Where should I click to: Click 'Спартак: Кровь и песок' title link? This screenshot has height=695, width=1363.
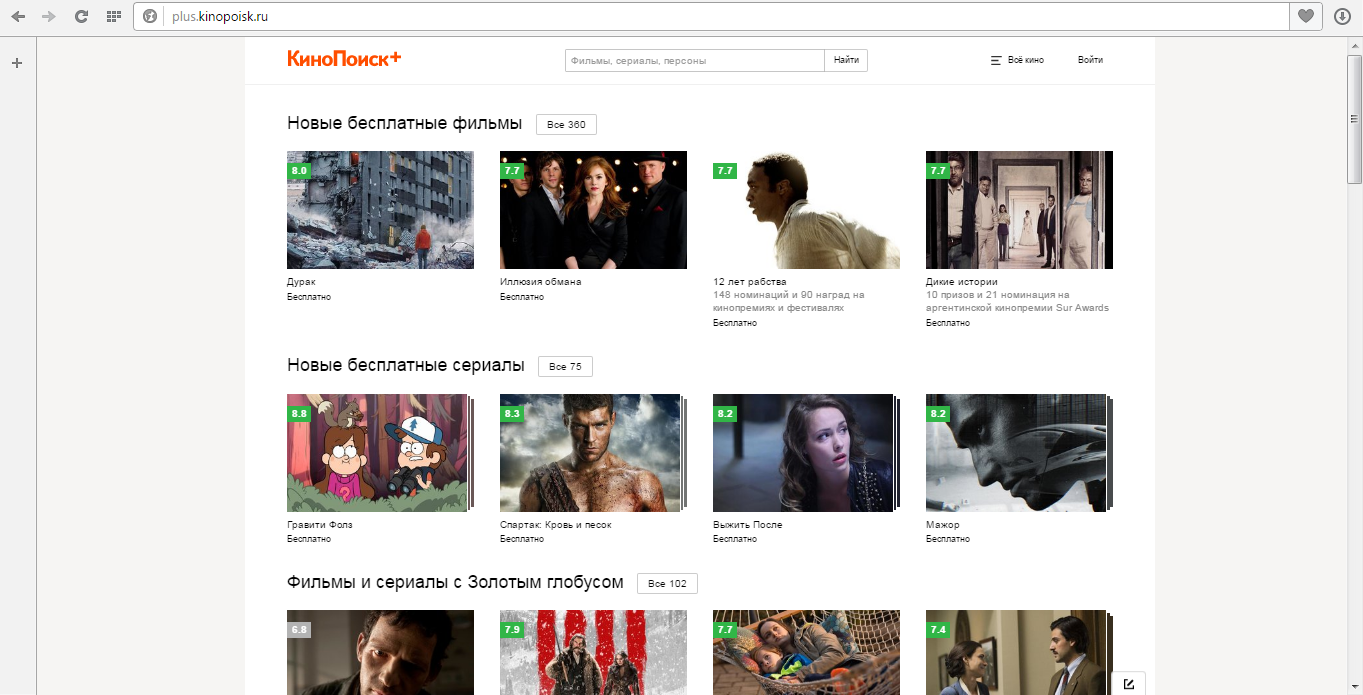point(555,525)
